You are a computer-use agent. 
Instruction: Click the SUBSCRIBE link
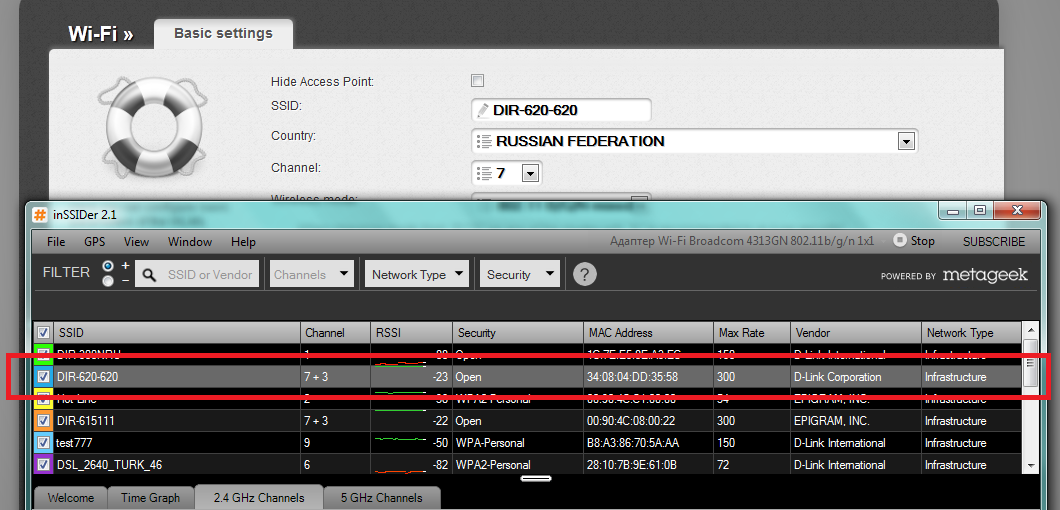point(994,241)
